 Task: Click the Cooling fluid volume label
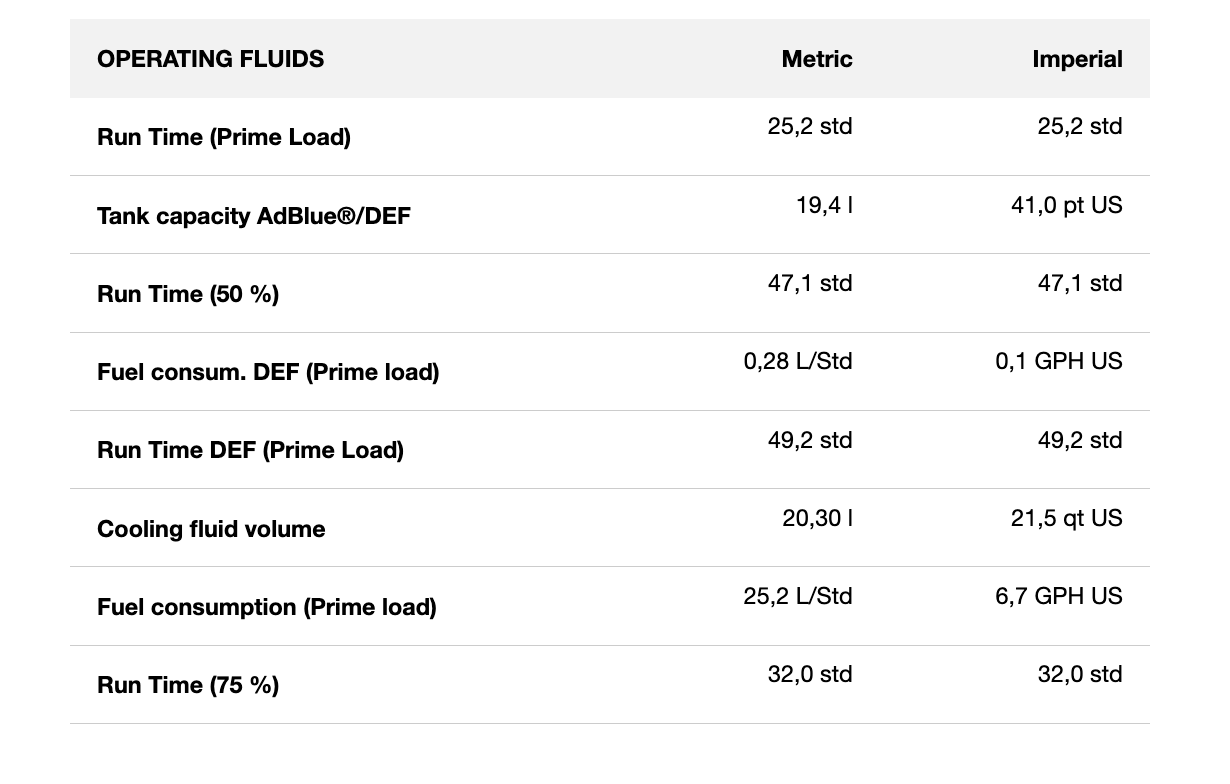pyautogui.click(x=210, y=529)
